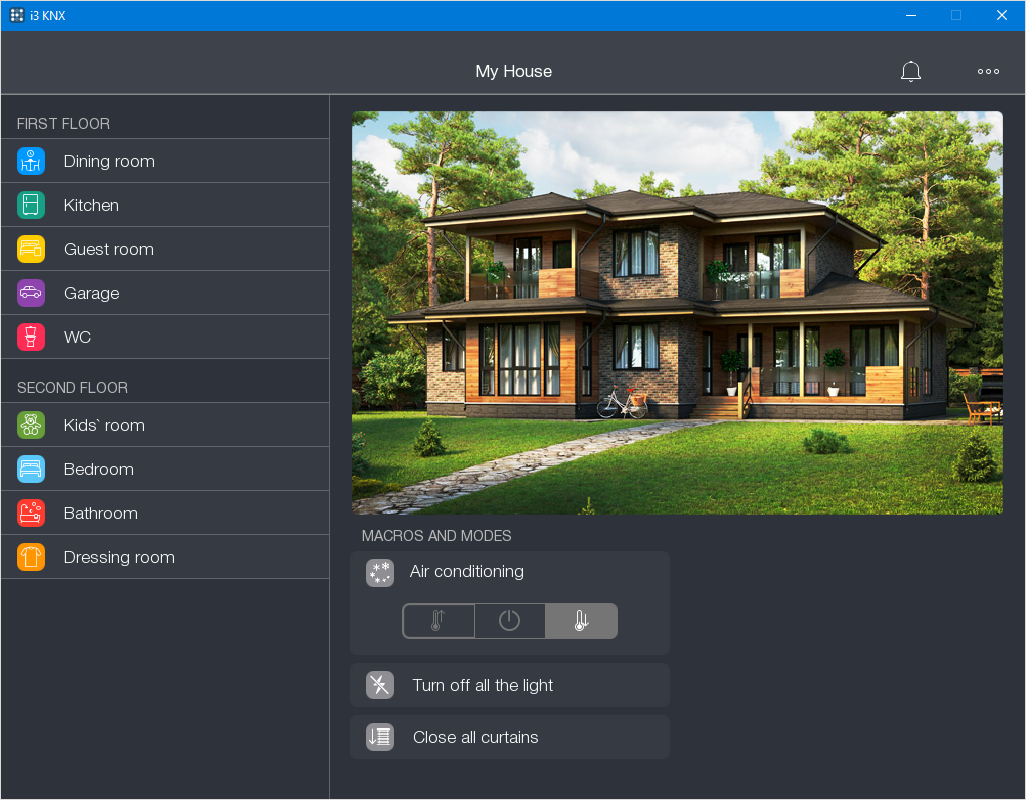Image resolution: width=1026 pixels, height=800 pixels.
Task: Click the Bedroom bed icon
Action: [x=30, y=468]
